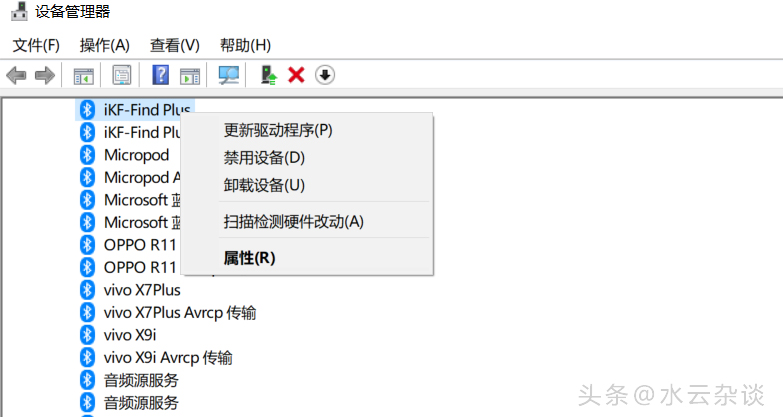
Task: Click the Forward arrow toolbar icon
Action: (45, 75)
